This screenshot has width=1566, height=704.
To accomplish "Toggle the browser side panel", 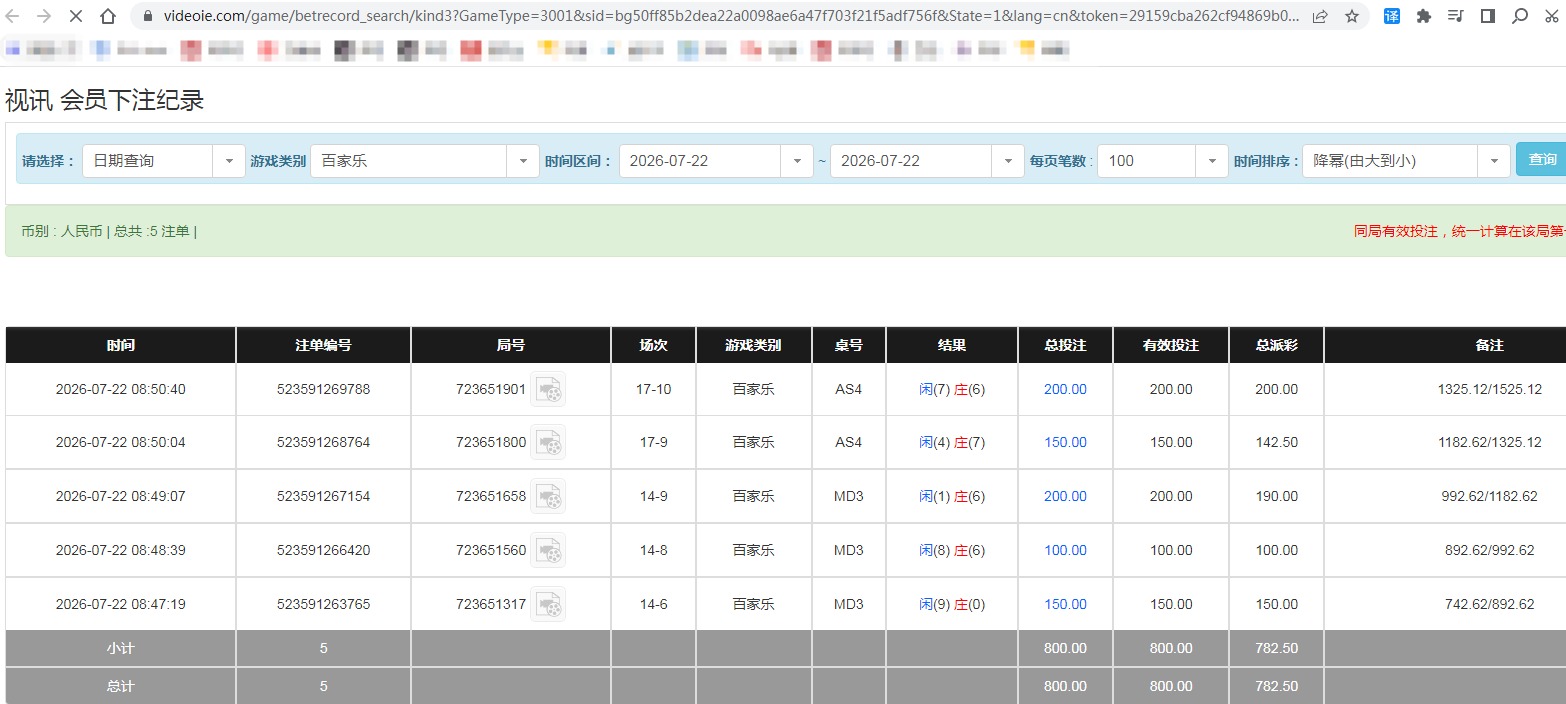I will [1487, 16].
